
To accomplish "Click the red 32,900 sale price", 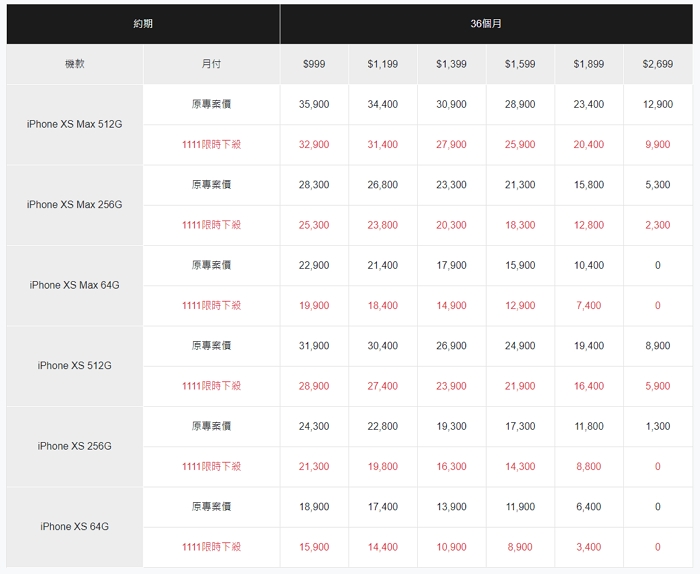I will tap(314, 145).
